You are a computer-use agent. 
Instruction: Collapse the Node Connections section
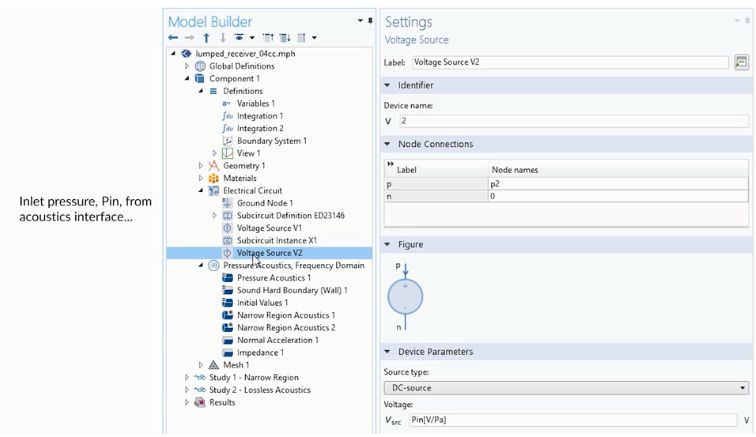click(387, 144)
